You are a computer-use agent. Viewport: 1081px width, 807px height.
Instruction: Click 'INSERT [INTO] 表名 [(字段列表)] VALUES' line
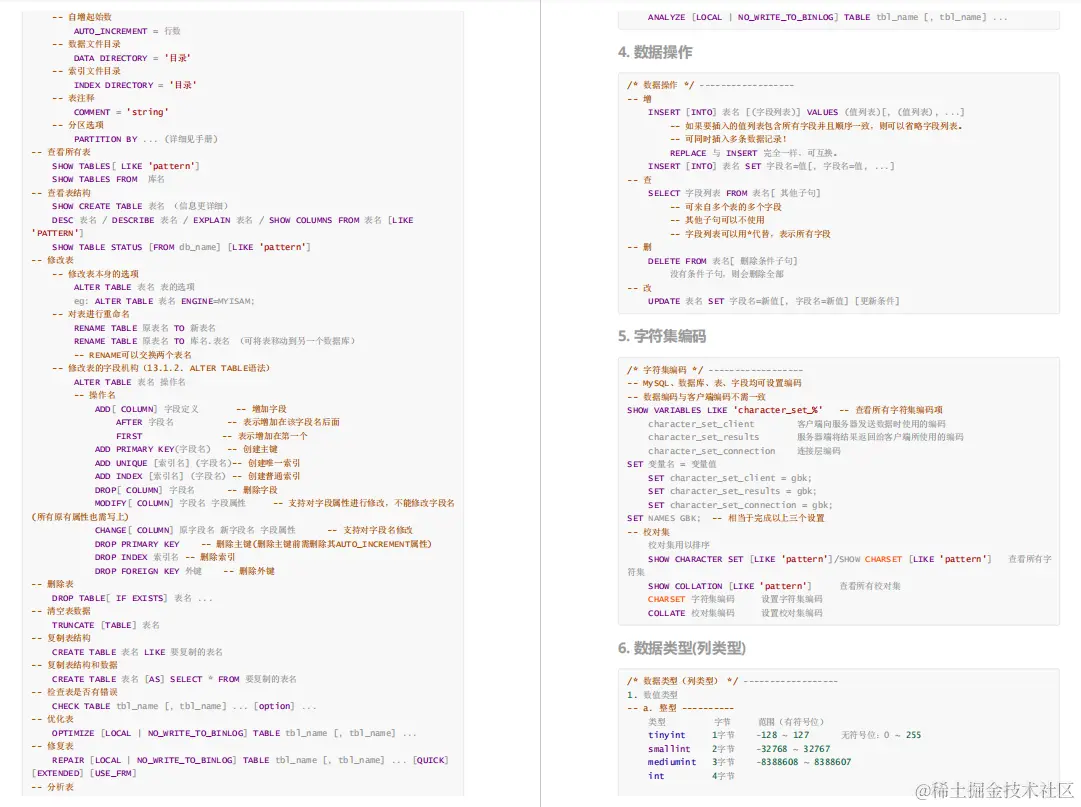click(806, 112)
